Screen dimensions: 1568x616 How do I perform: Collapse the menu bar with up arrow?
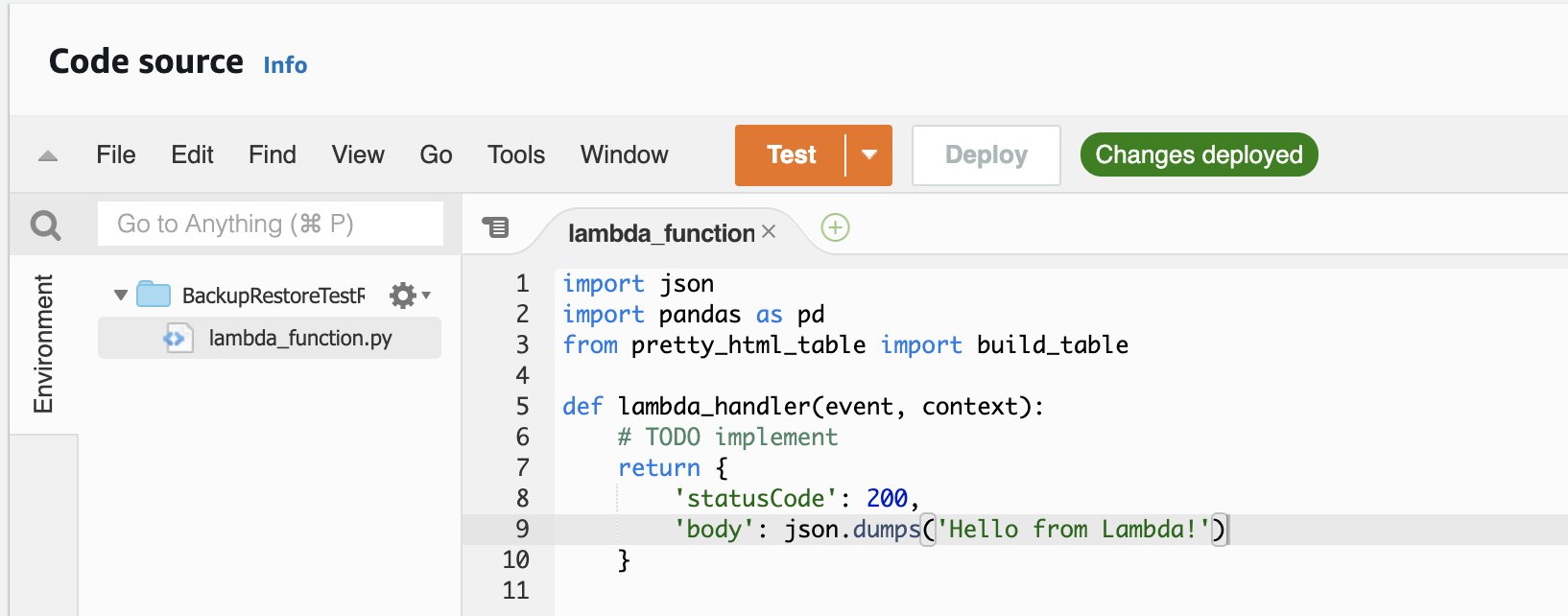pos(48,155)
